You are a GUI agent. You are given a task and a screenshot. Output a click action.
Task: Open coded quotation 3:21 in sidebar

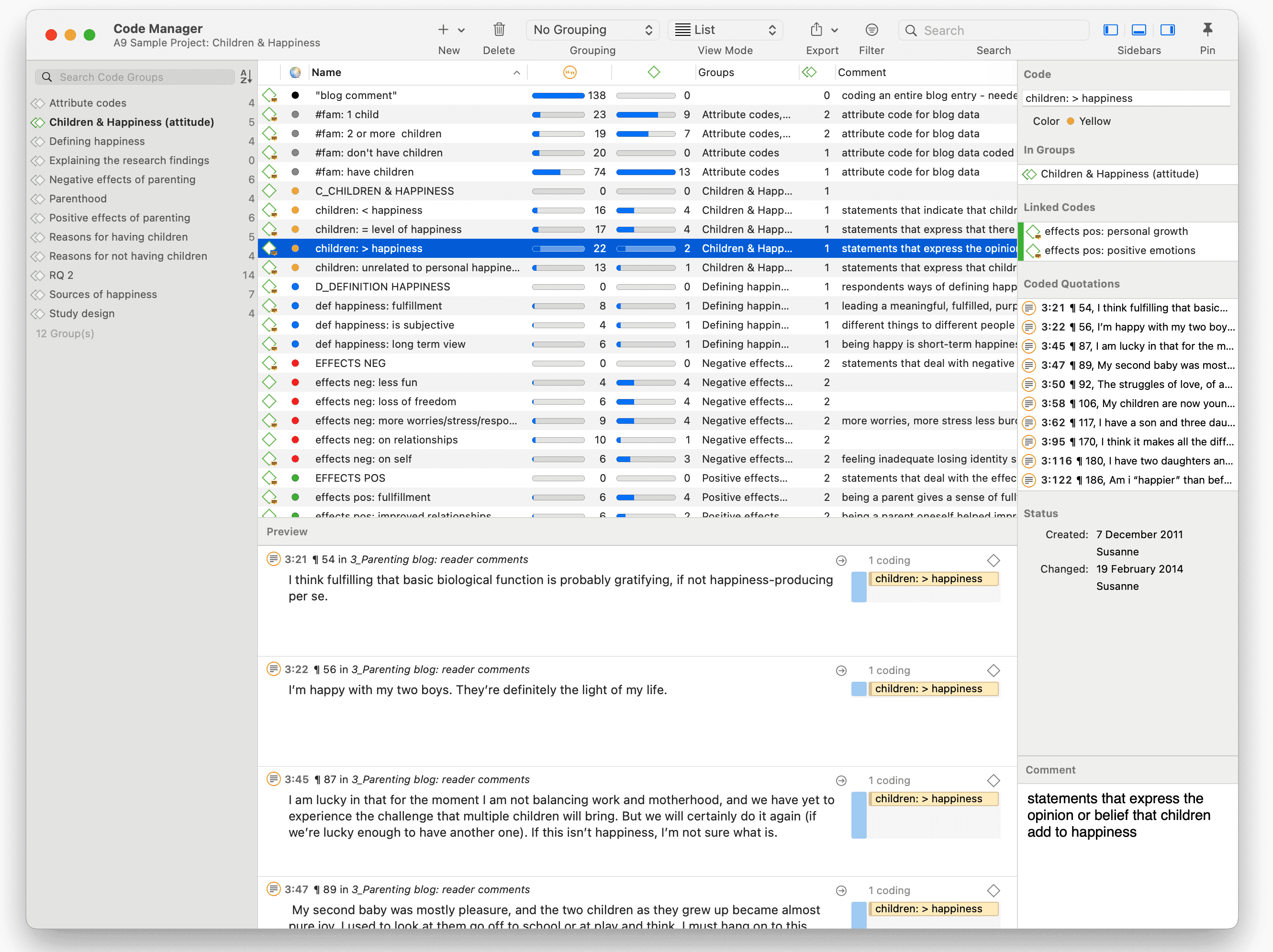[1127, 308]
